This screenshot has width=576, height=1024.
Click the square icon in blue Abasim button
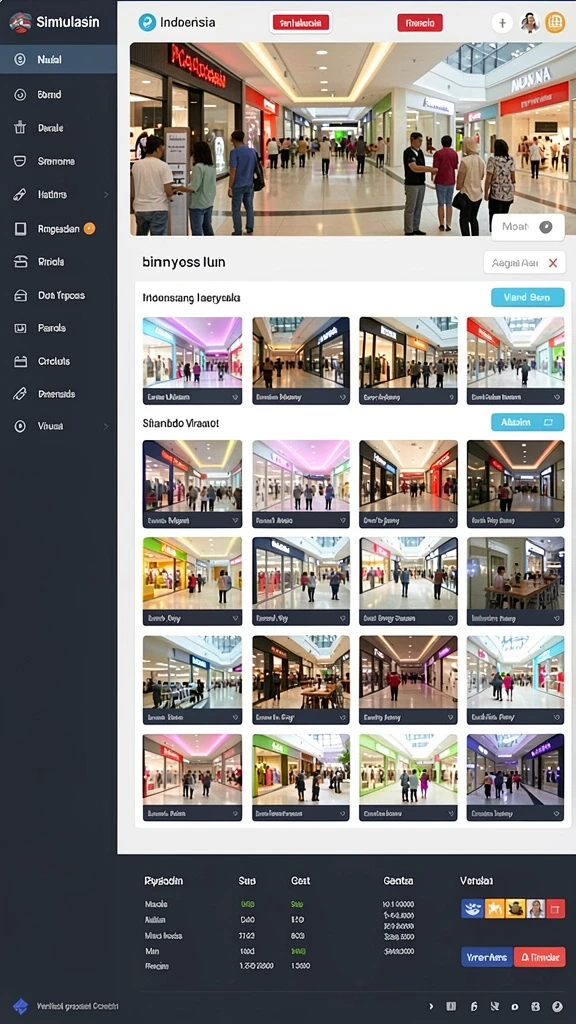click(x=549, y=423)
